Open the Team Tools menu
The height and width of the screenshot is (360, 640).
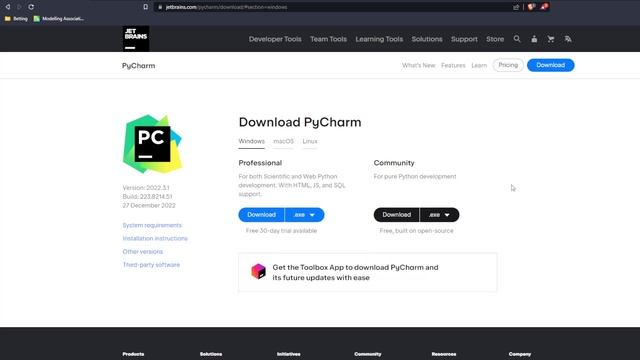coord(328,39)
